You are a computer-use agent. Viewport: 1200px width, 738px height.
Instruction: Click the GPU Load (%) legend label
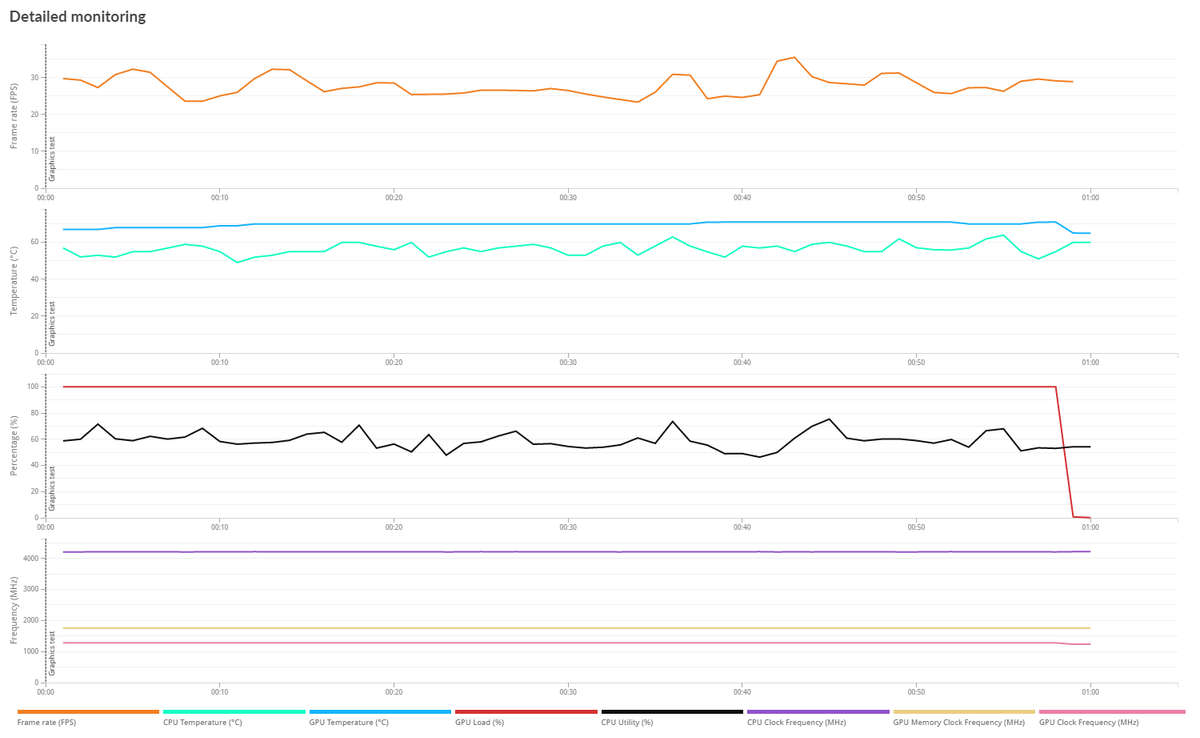click(x=479, y=722)
